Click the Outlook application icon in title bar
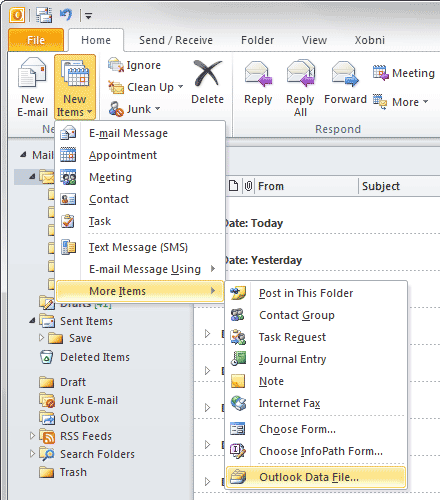440x500 pixels. 17,15
